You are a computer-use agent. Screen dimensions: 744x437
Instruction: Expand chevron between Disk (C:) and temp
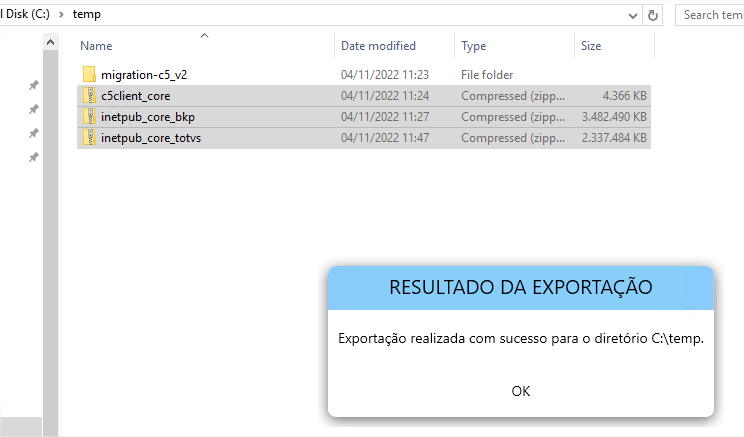61,15
